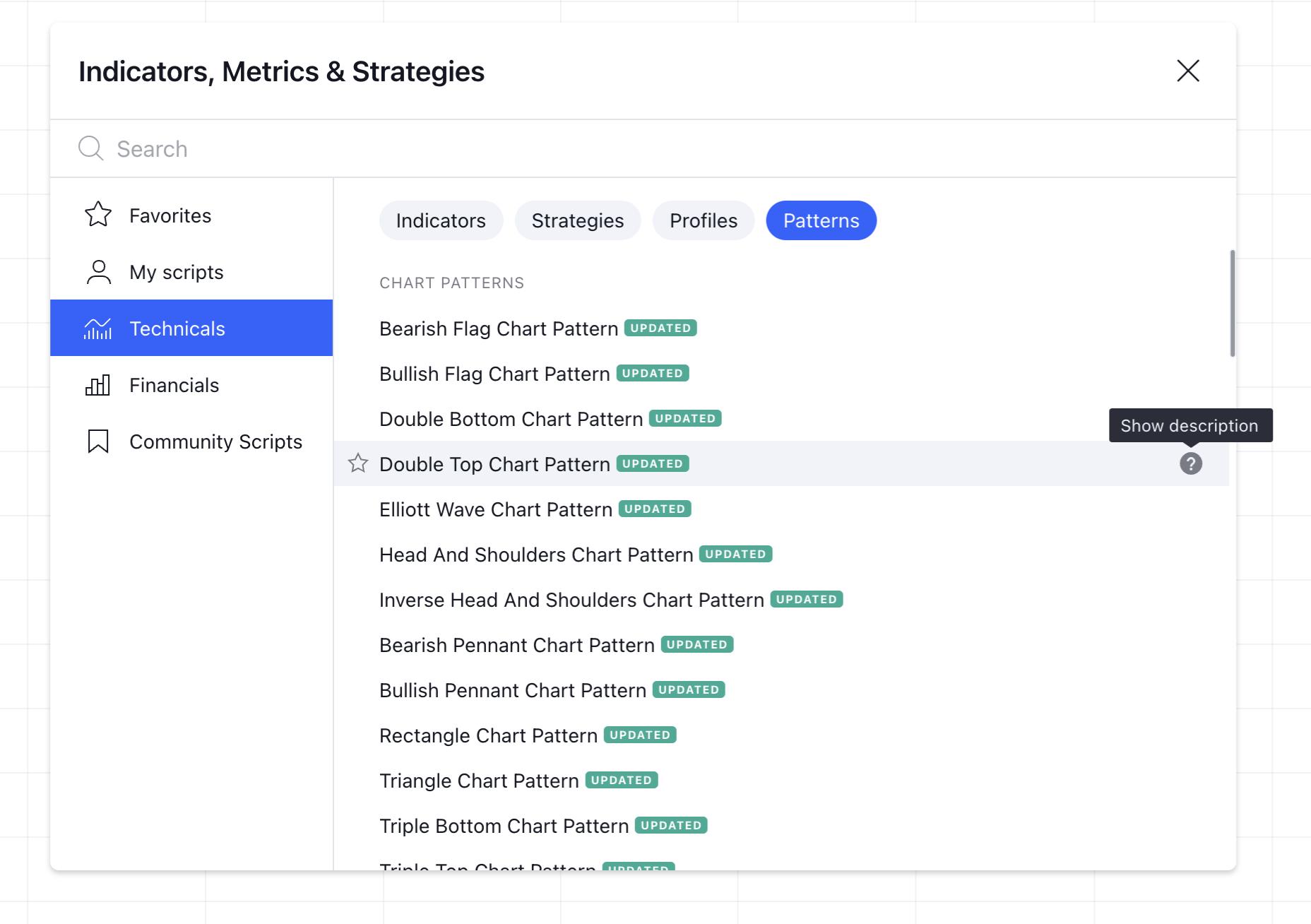
Task: Open Head And Shoulders Chart Pattern
Action: tap(535, 555)
